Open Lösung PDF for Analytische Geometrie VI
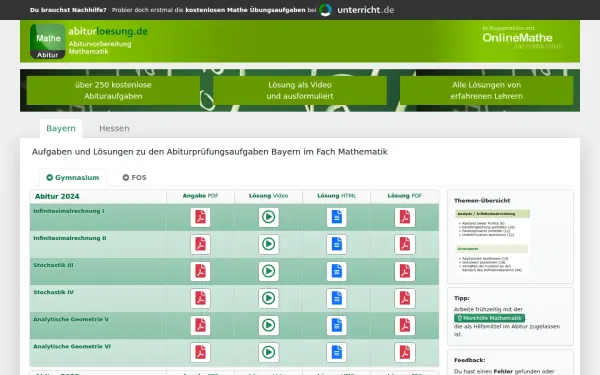Screen dimensions: 600x375 pyautogui.click(x=405, y=352)
